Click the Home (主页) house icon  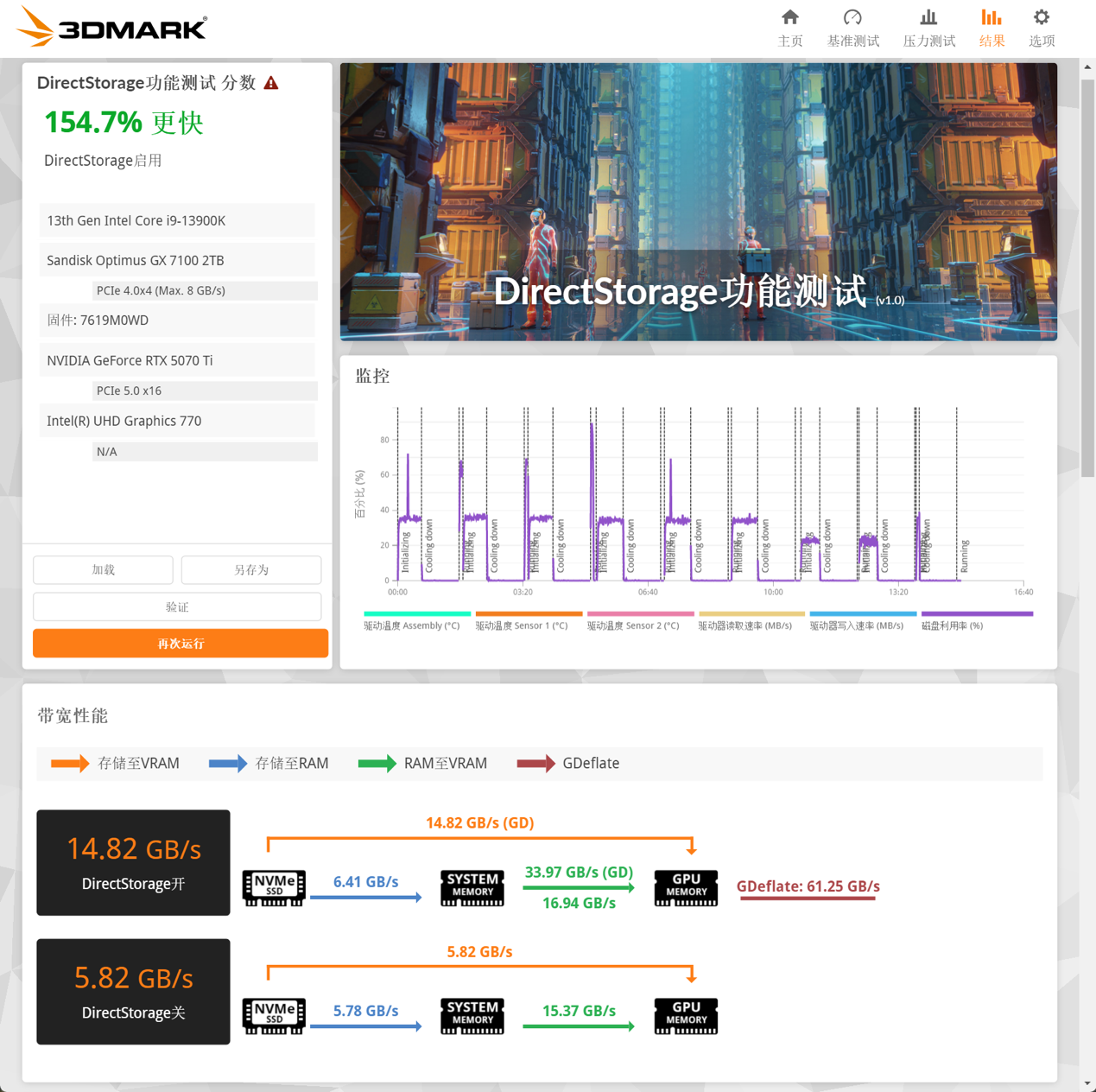(790, 17)
